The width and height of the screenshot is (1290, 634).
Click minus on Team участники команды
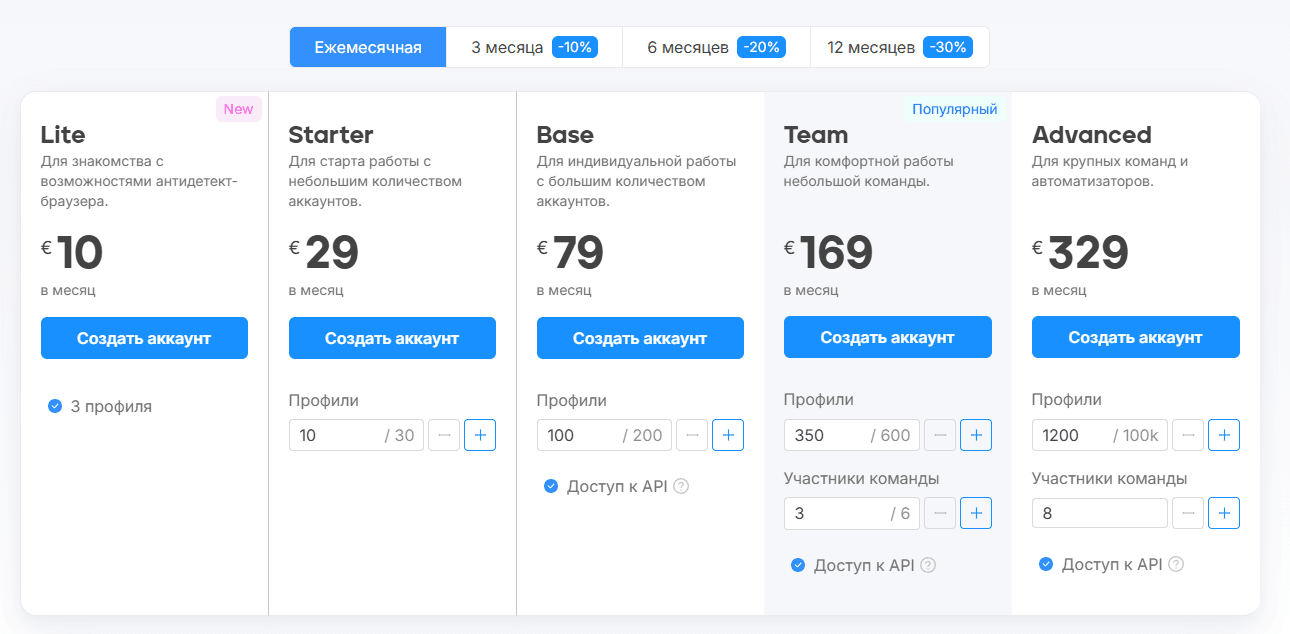pos(940,513)
